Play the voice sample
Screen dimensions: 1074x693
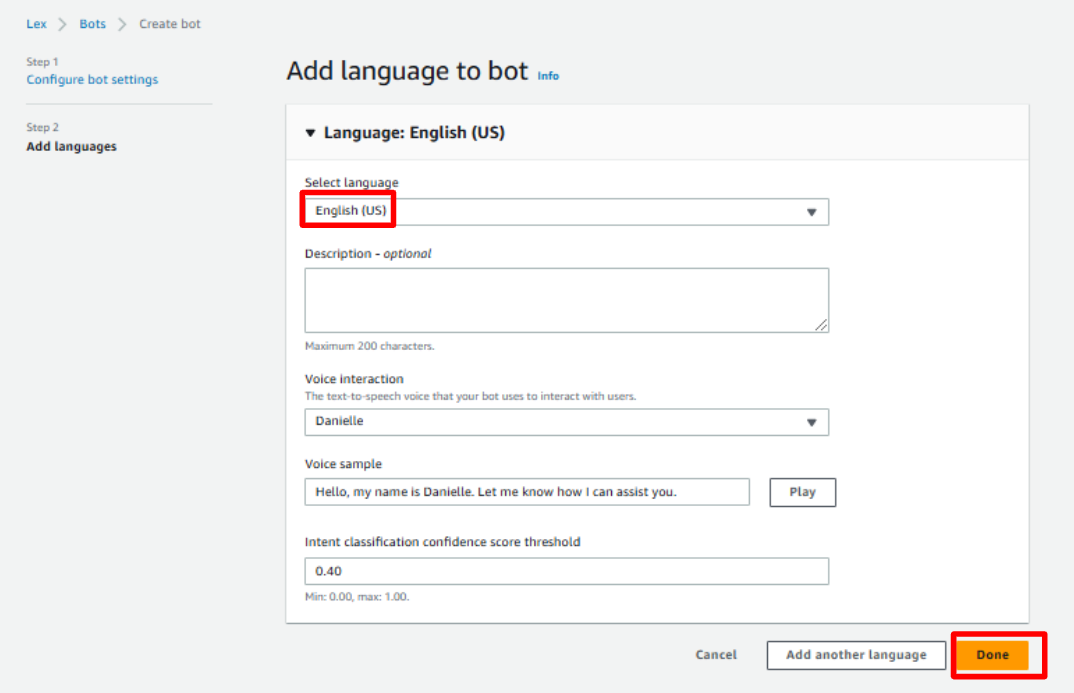802,492
